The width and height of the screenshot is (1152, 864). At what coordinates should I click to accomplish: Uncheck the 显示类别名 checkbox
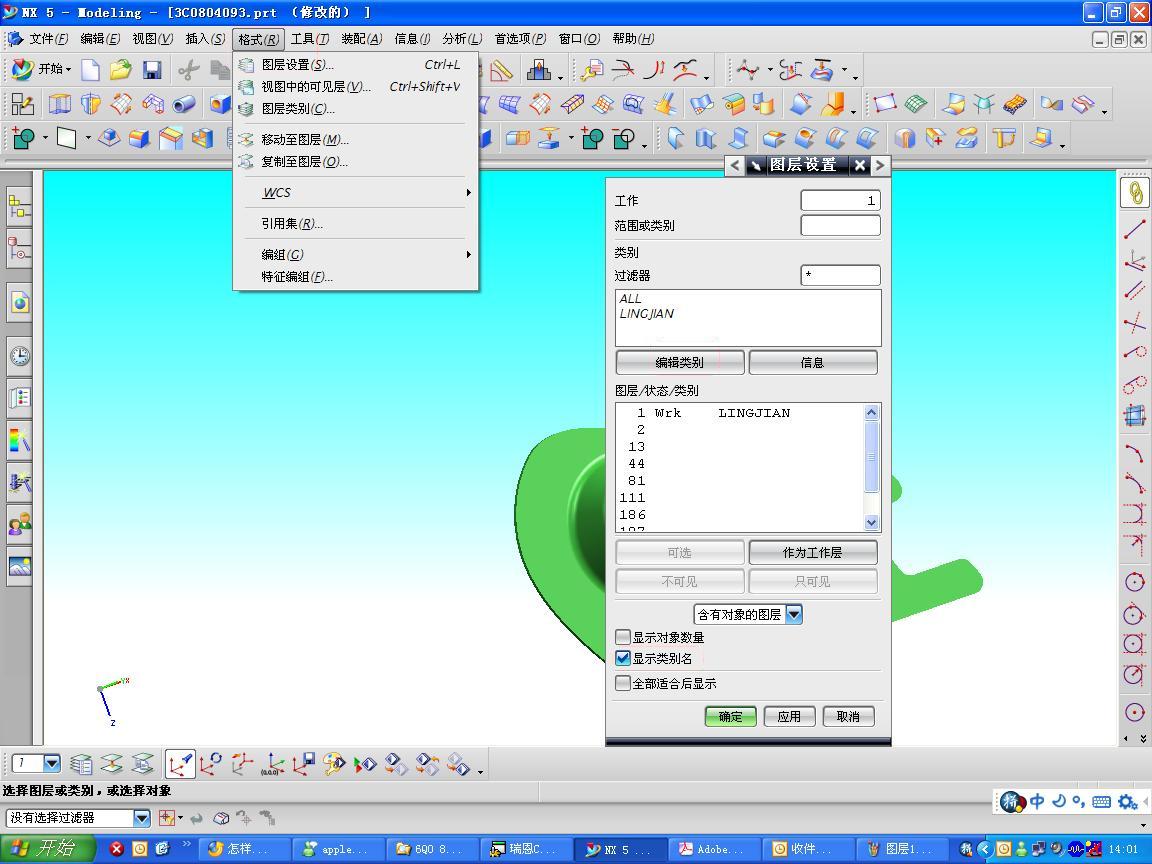[622, 658]
